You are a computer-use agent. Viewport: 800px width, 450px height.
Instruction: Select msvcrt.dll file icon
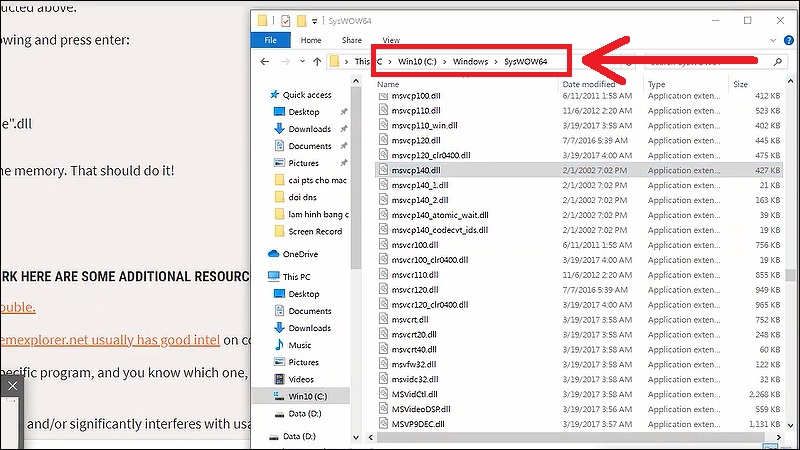[x=384, y=319]
